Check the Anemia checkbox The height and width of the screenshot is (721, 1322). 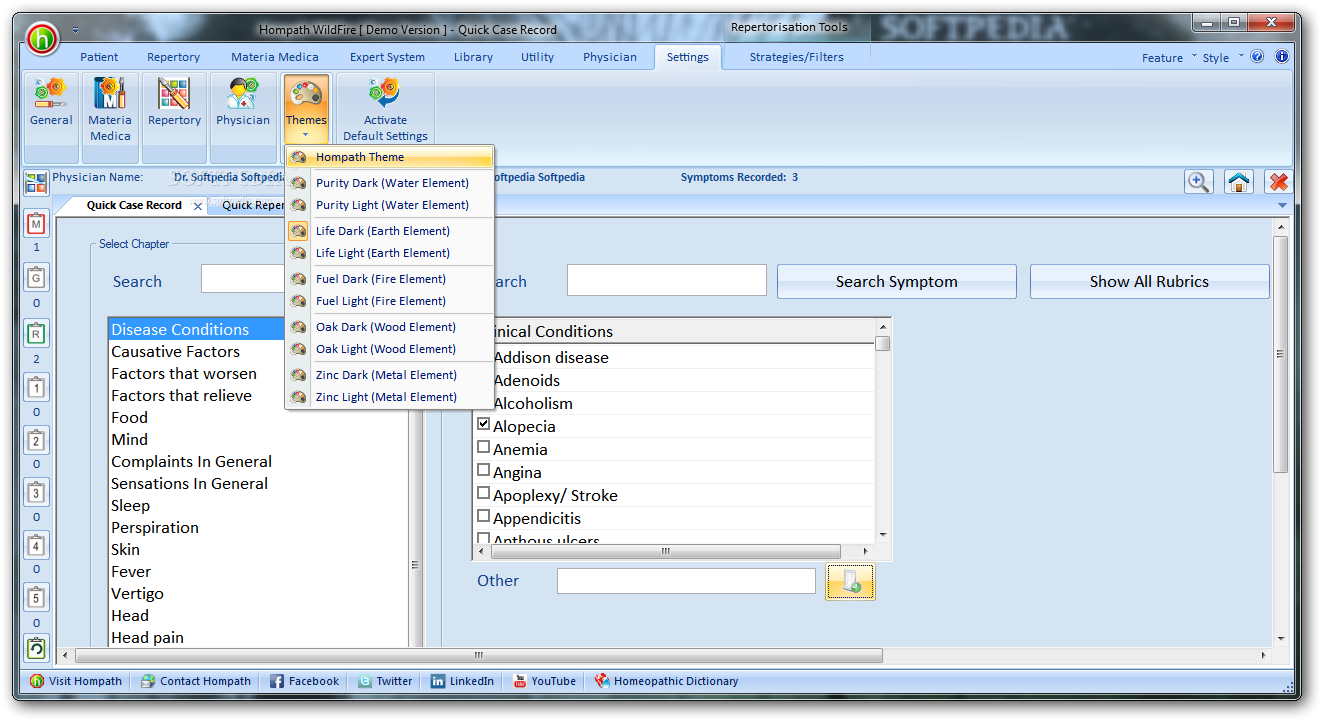(484, 447)
